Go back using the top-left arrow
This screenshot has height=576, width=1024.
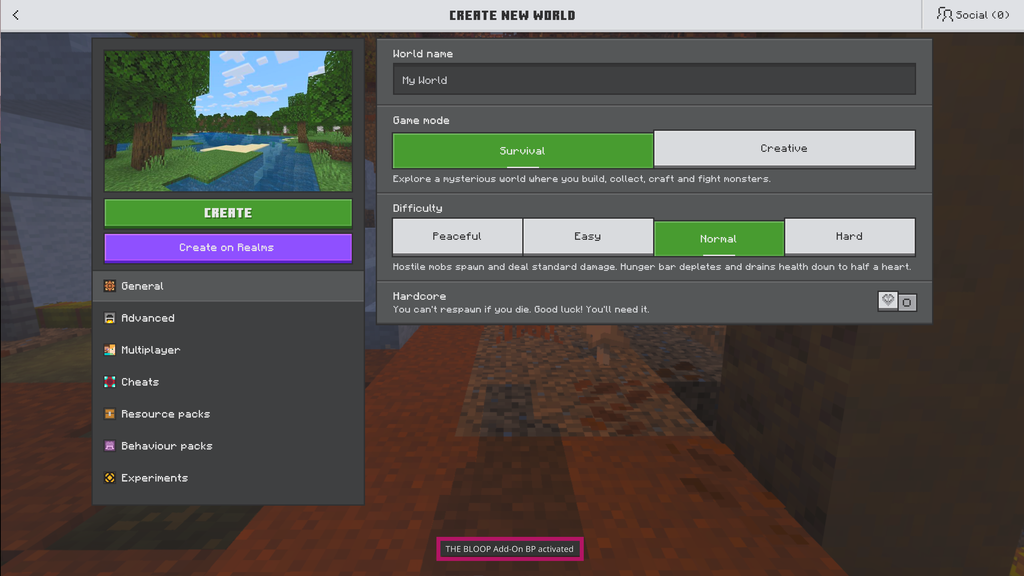[16, 15]
